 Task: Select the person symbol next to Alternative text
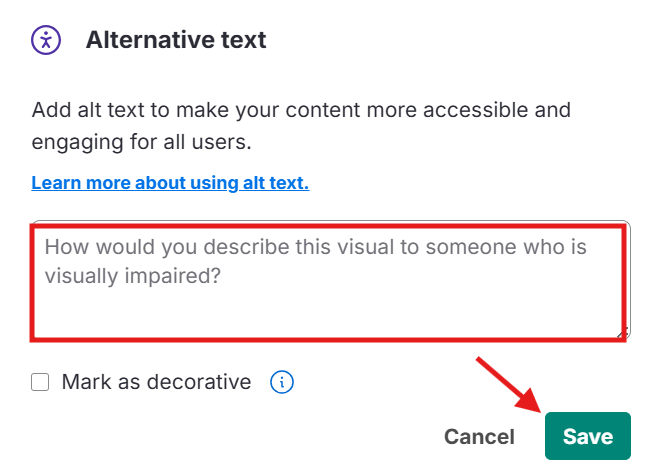[46, 40]
